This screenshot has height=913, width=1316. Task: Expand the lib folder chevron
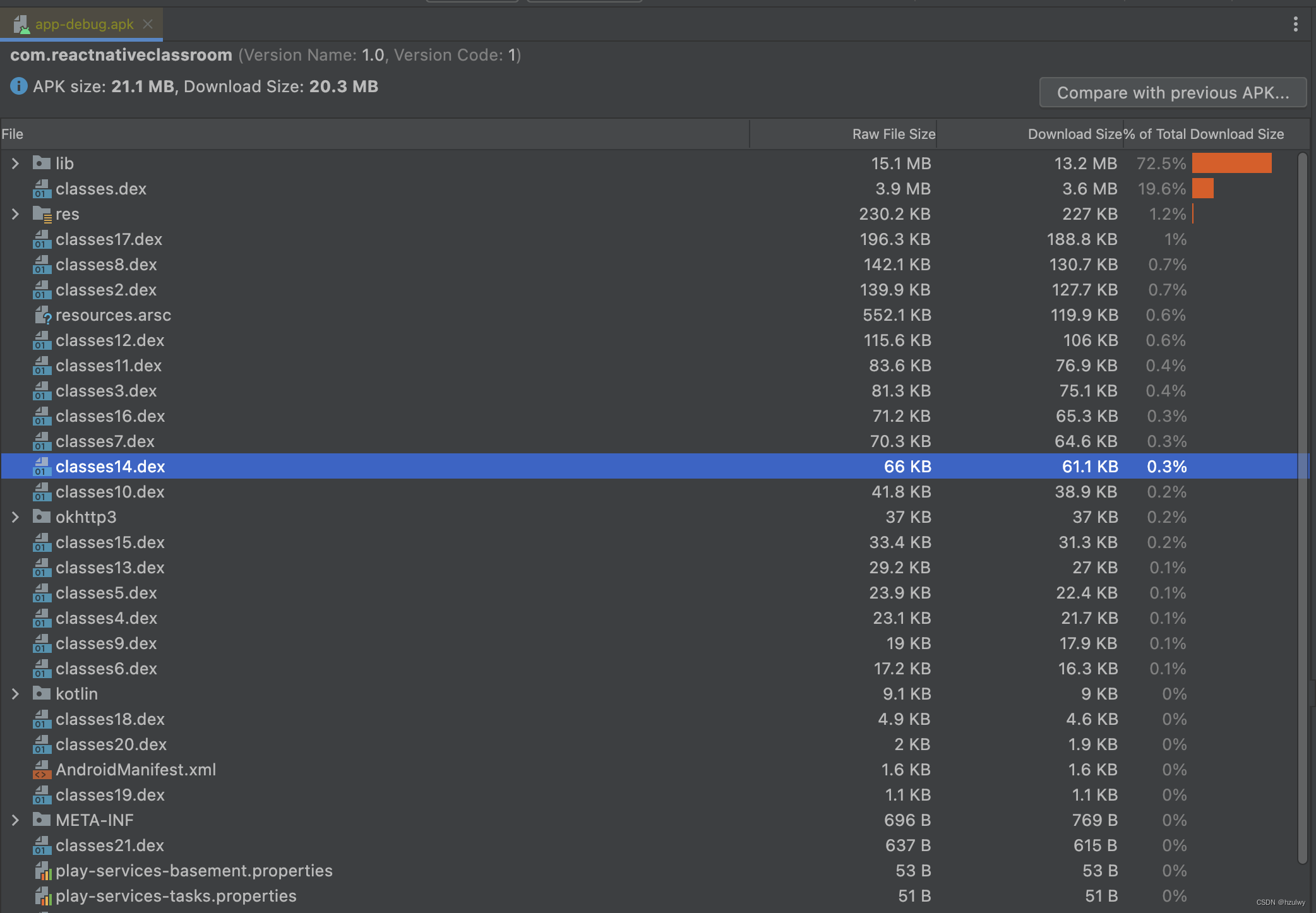click(16, 164)
